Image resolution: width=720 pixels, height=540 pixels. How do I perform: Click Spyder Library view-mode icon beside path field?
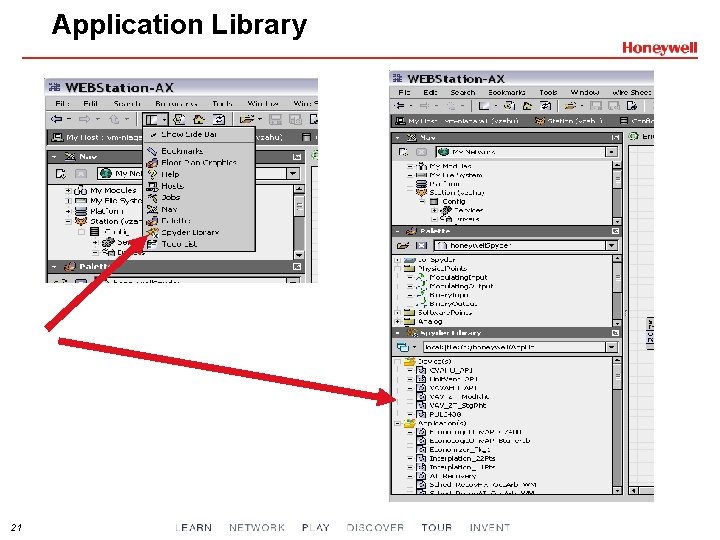tap(403, 347)
